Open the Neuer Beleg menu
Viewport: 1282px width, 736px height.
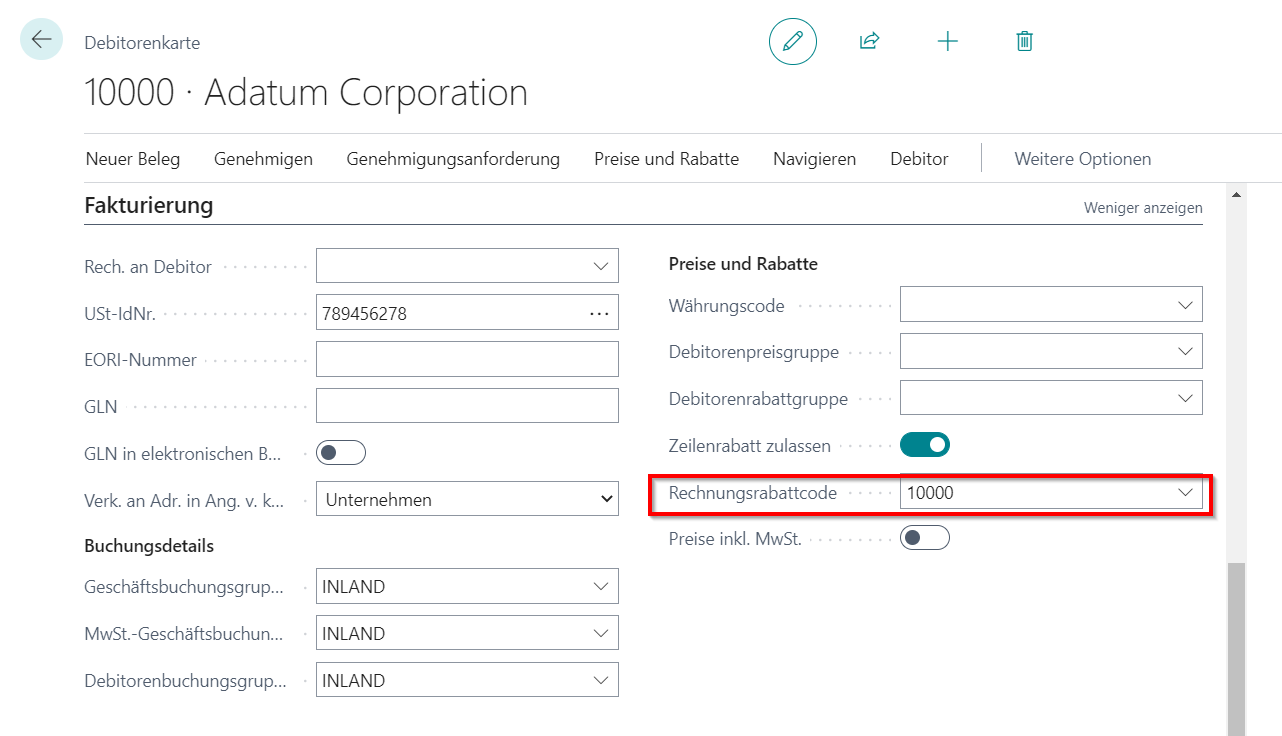pos(133,159)
